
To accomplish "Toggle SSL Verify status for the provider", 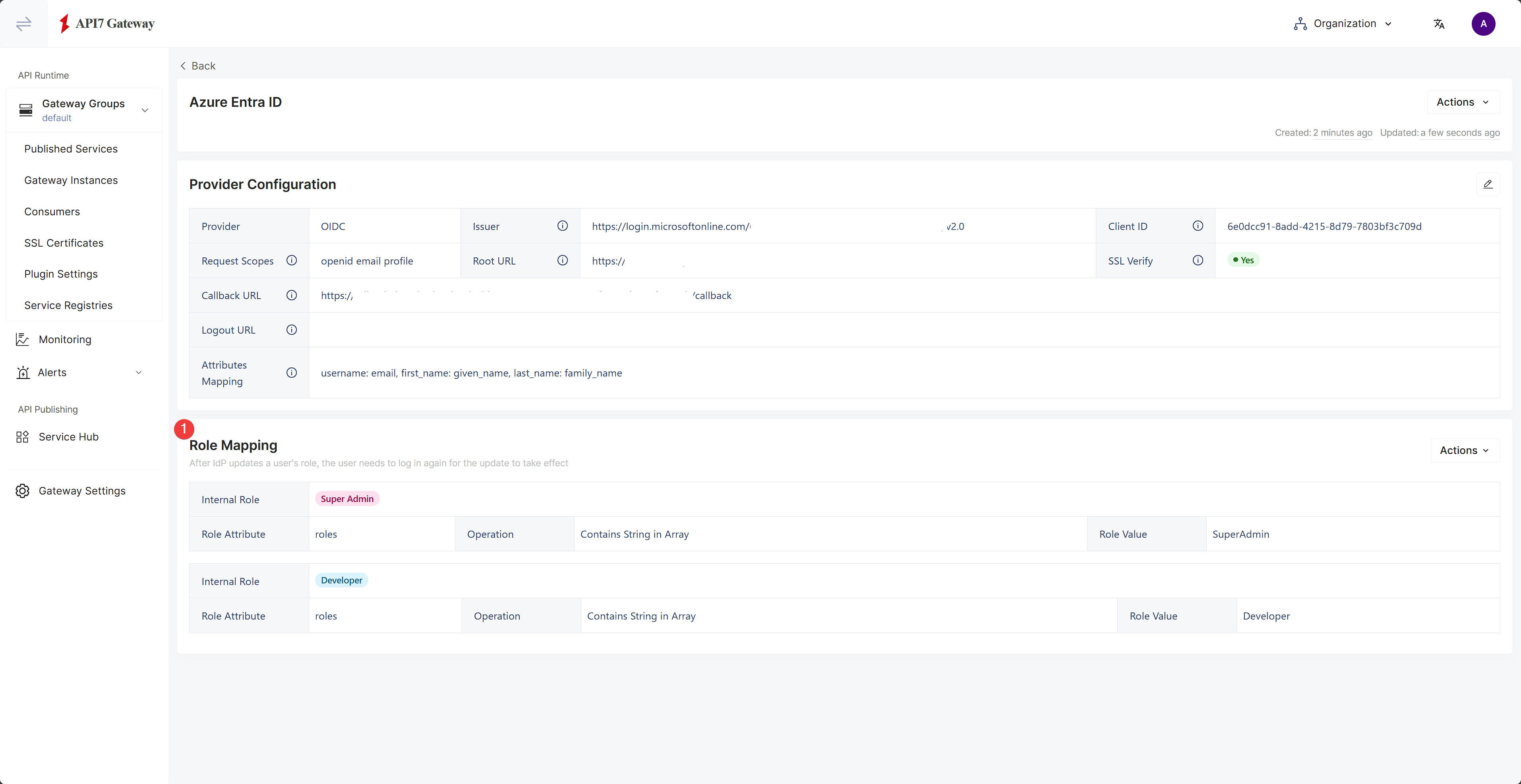I will [x=1243, y=260].
